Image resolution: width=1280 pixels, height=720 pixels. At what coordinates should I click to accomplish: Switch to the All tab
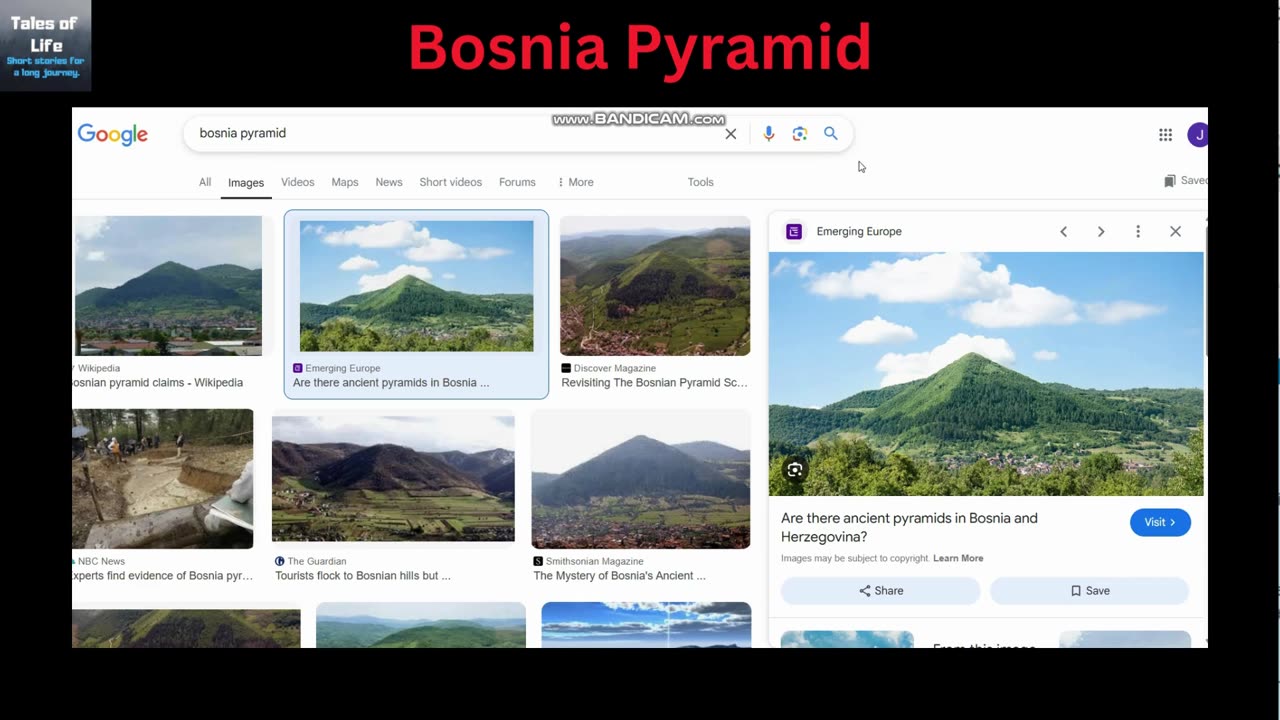pos(205,182)
